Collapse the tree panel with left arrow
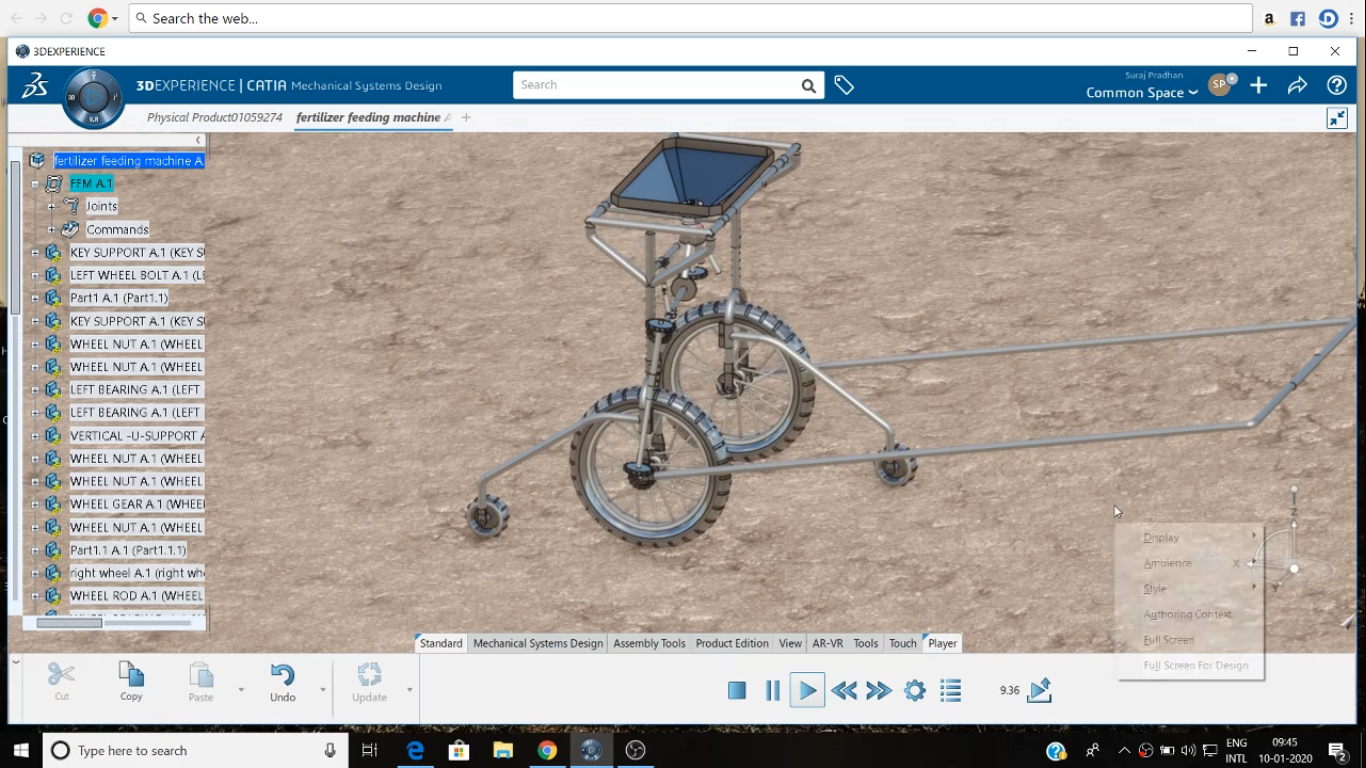The image size is (1366, 768). coord(198,140)
